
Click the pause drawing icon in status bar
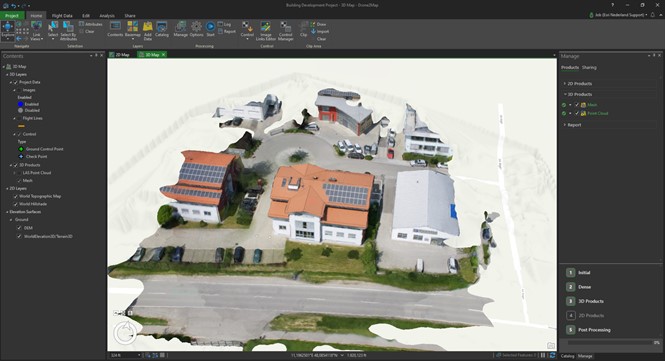pyautogui.click(x=543, y=355)
